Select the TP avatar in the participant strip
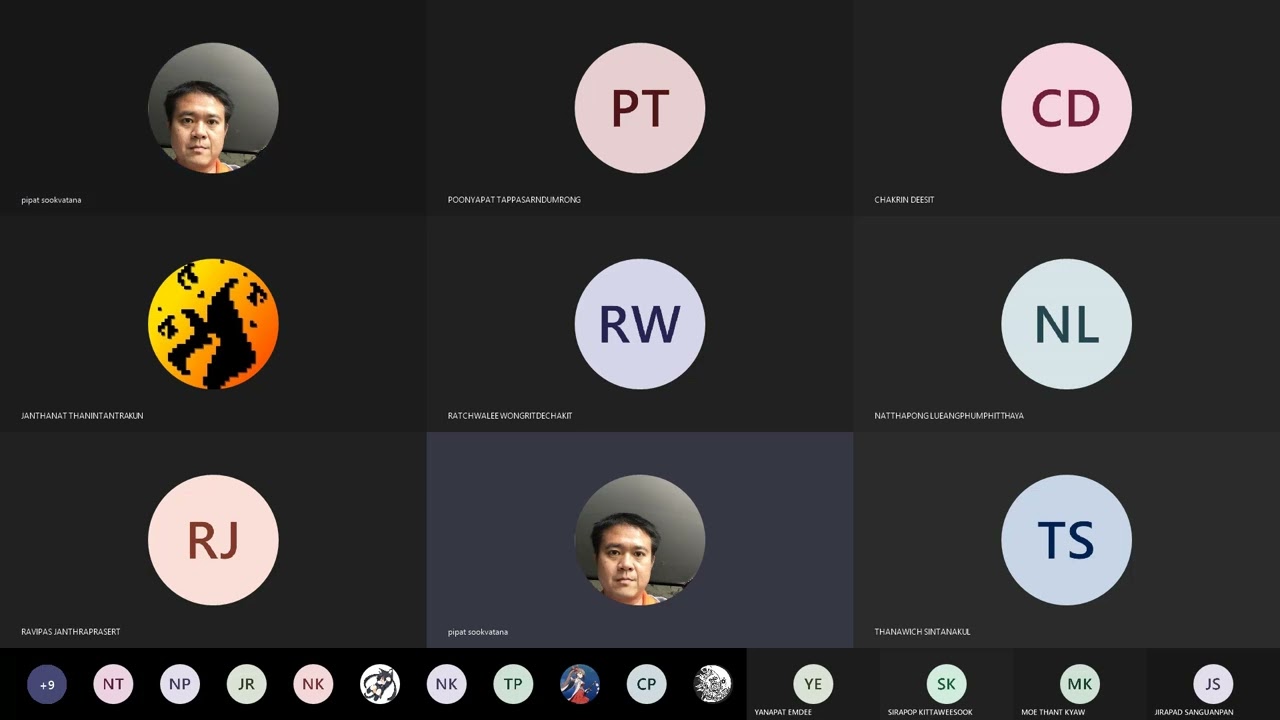The height and width of the screenshot is (720, 1280). tap(513, 685)
